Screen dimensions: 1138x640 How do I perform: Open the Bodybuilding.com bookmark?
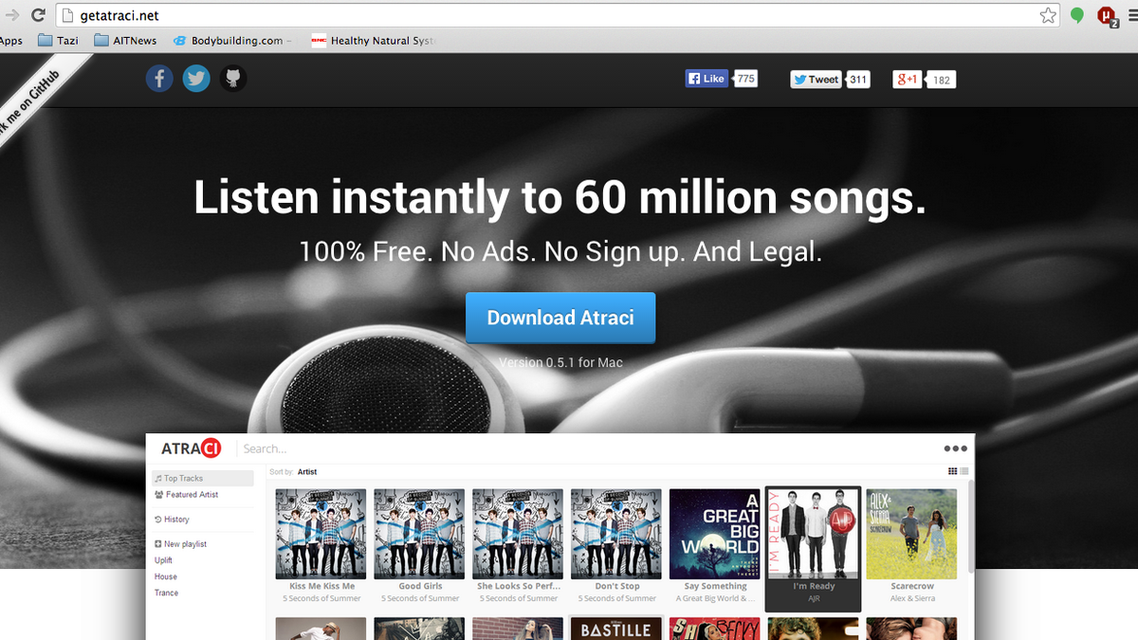(232, 41)
